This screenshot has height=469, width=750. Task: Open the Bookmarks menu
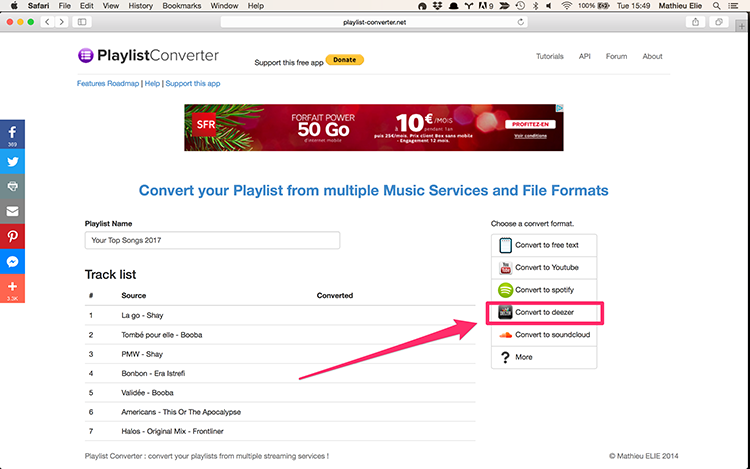pyautogui.click(x=182, y=6)
